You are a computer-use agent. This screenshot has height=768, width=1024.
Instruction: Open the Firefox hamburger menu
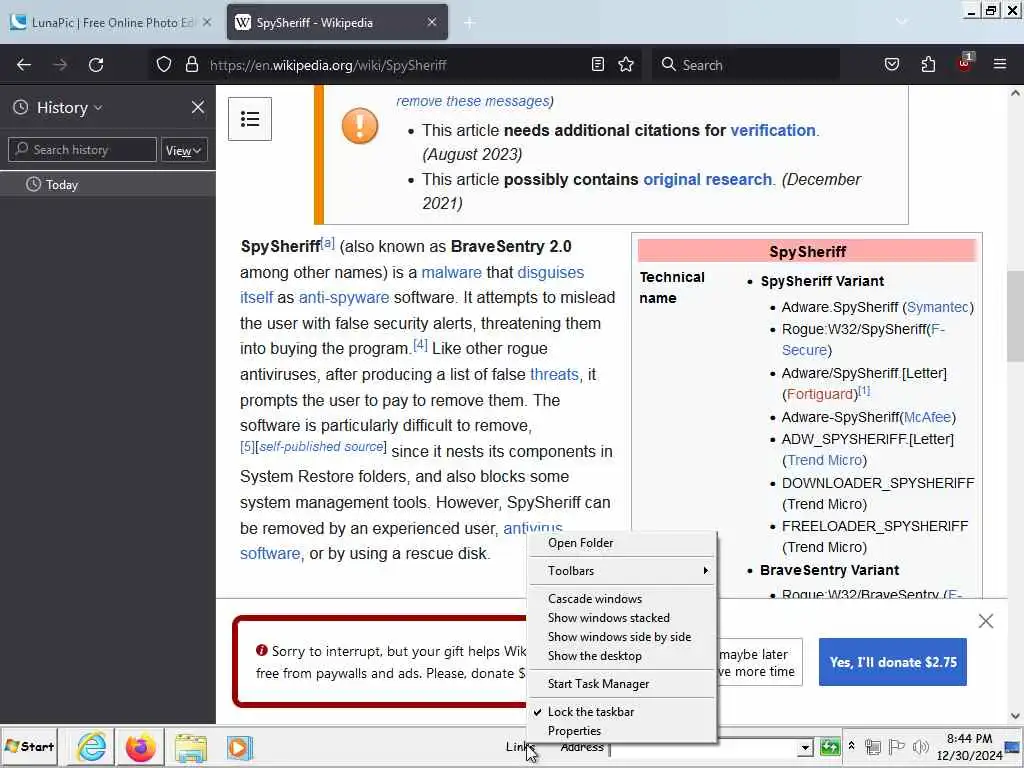pos(1000,65)
